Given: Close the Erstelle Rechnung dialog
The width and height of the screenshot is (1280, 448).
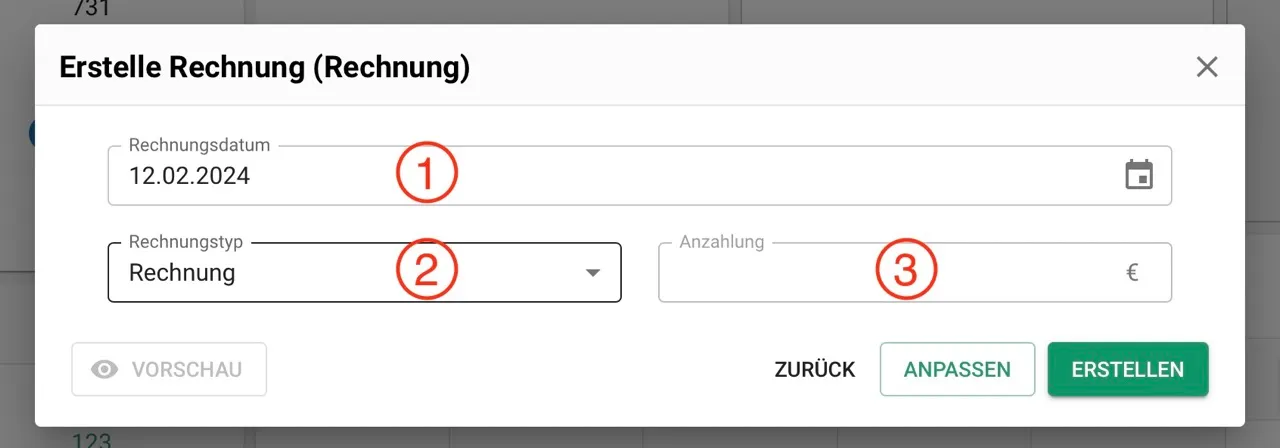Looking at the screenshot, I should 1207,67.
